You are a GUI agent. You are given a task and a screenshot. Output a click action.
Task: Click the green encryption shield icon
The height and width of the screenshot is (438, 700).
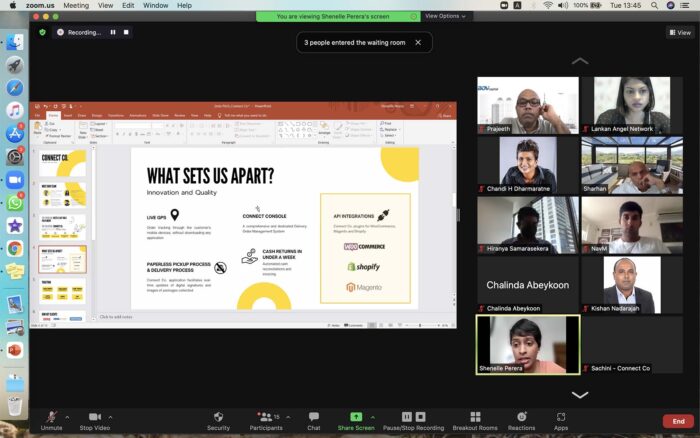pyautogui.click(x=41, y=32)
